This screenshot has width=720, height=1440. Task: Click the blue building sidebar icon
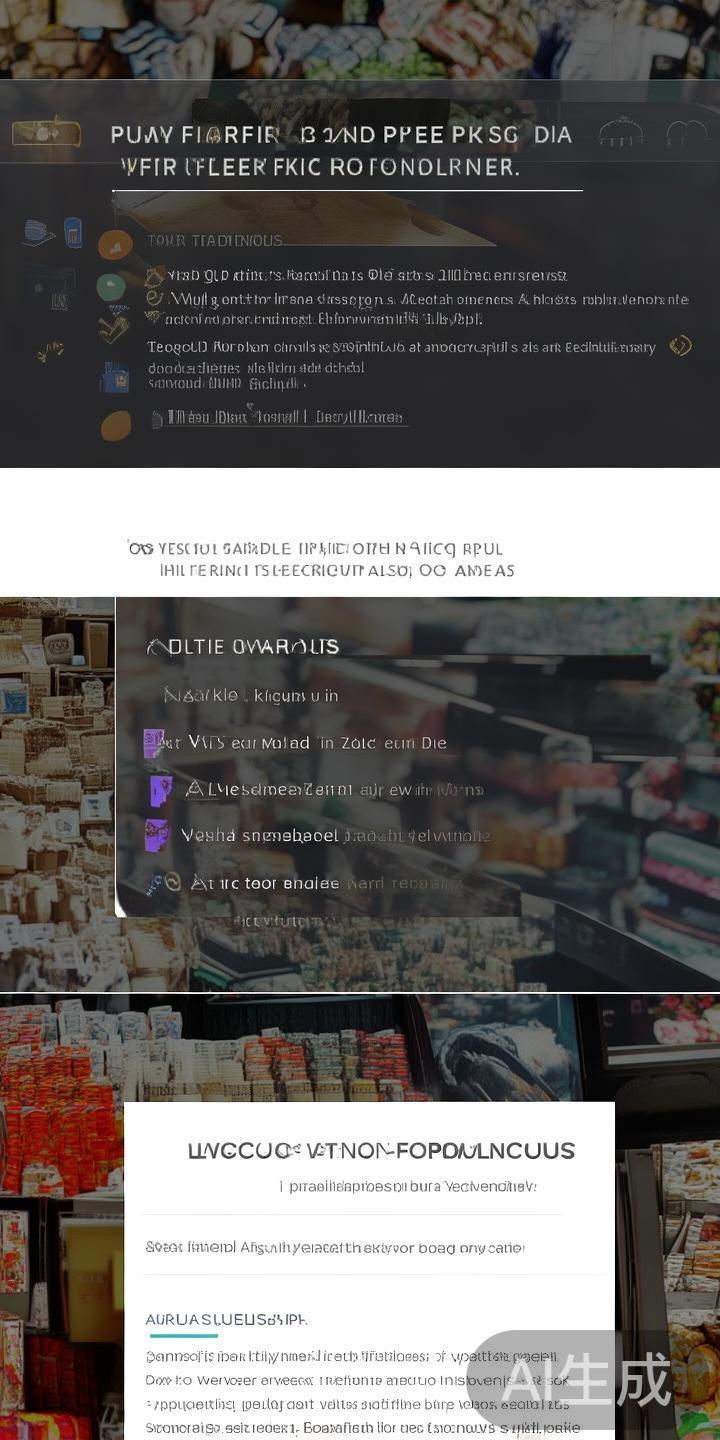tap(115, 377)
